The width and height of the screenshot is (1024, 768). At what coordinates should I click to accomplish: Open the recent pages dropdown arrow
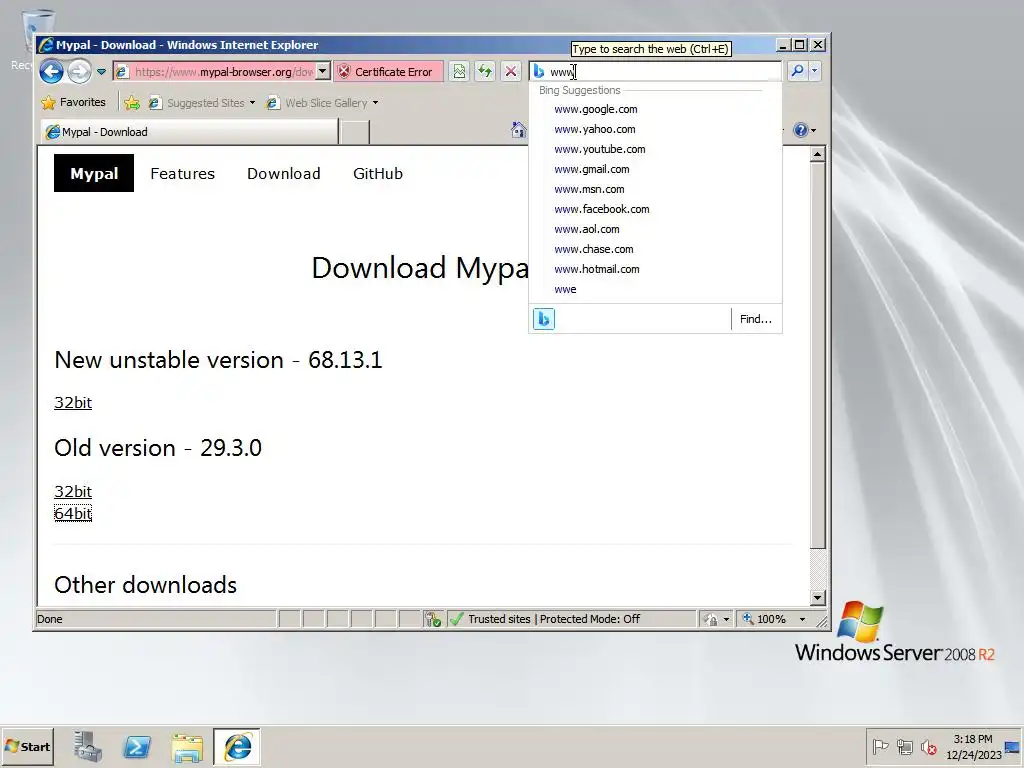point(101,72)
